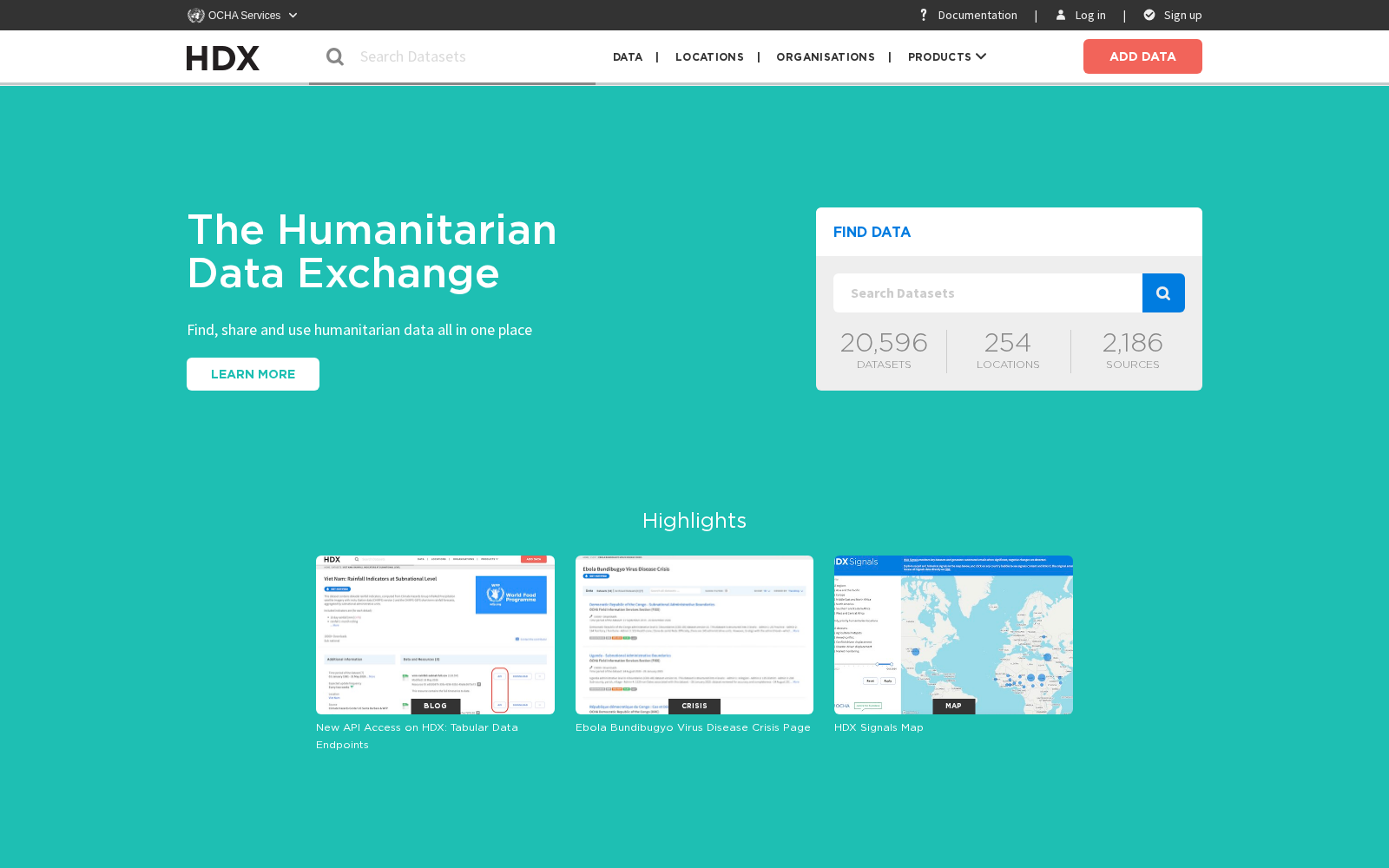Screen dimensions: 1389x868
Task: Click the LEARN MORE button
Action: (253, 374)
